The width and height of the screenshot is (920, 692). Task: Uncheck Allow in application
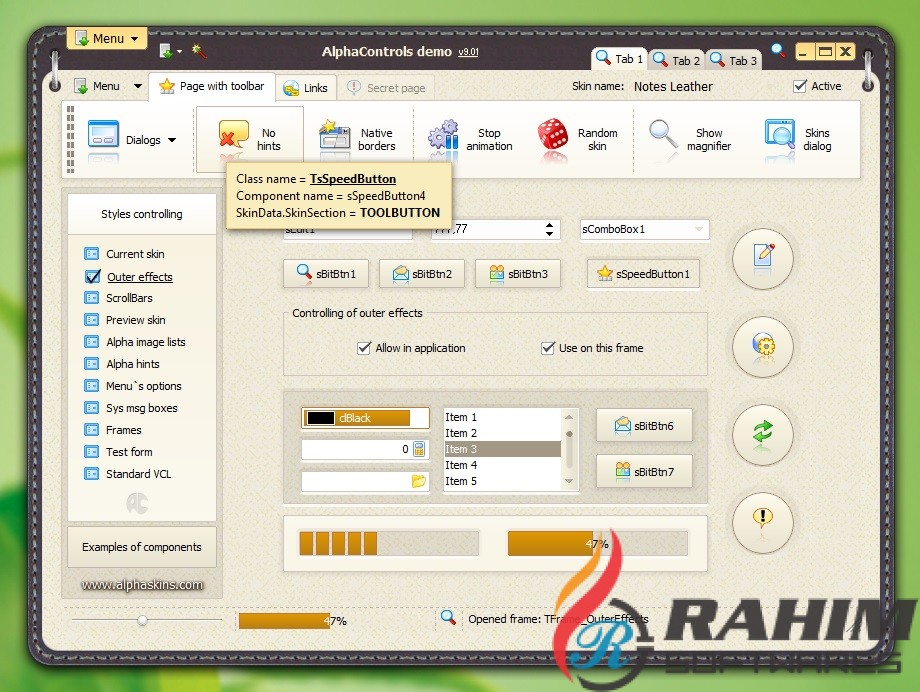coord(364,348)
